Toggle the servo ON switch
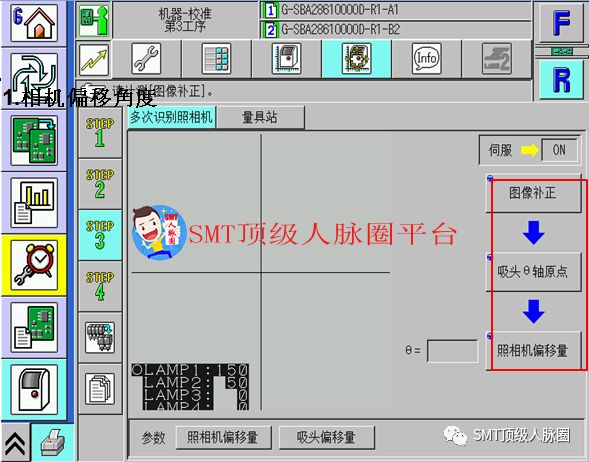Viewport: 589px width, 462px height. click(559, 150)
